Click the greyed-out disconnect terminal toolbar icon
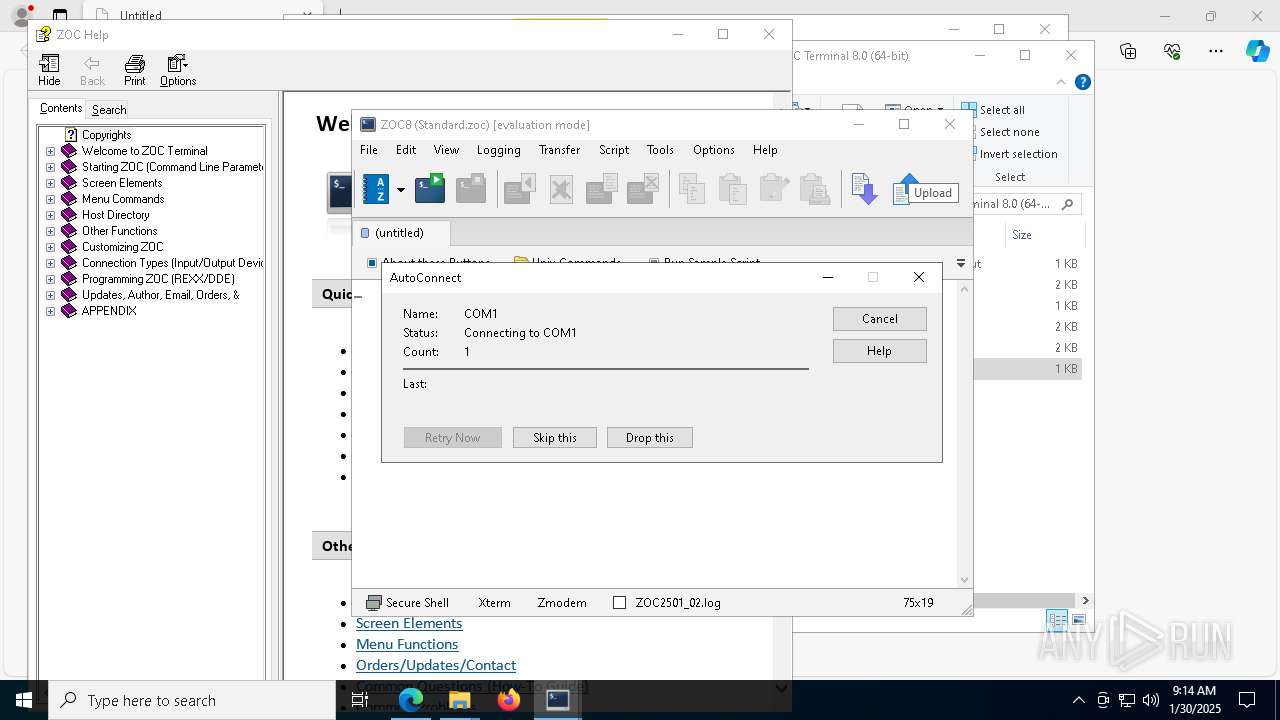Screen dimensions: 1280x720 (x=471, y=188)
